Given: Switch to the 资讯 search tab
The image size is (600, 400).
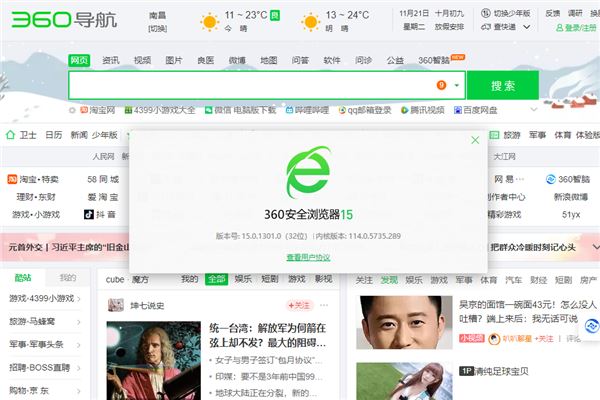Looking at the screenshot, I should click(x=111, y=60).
